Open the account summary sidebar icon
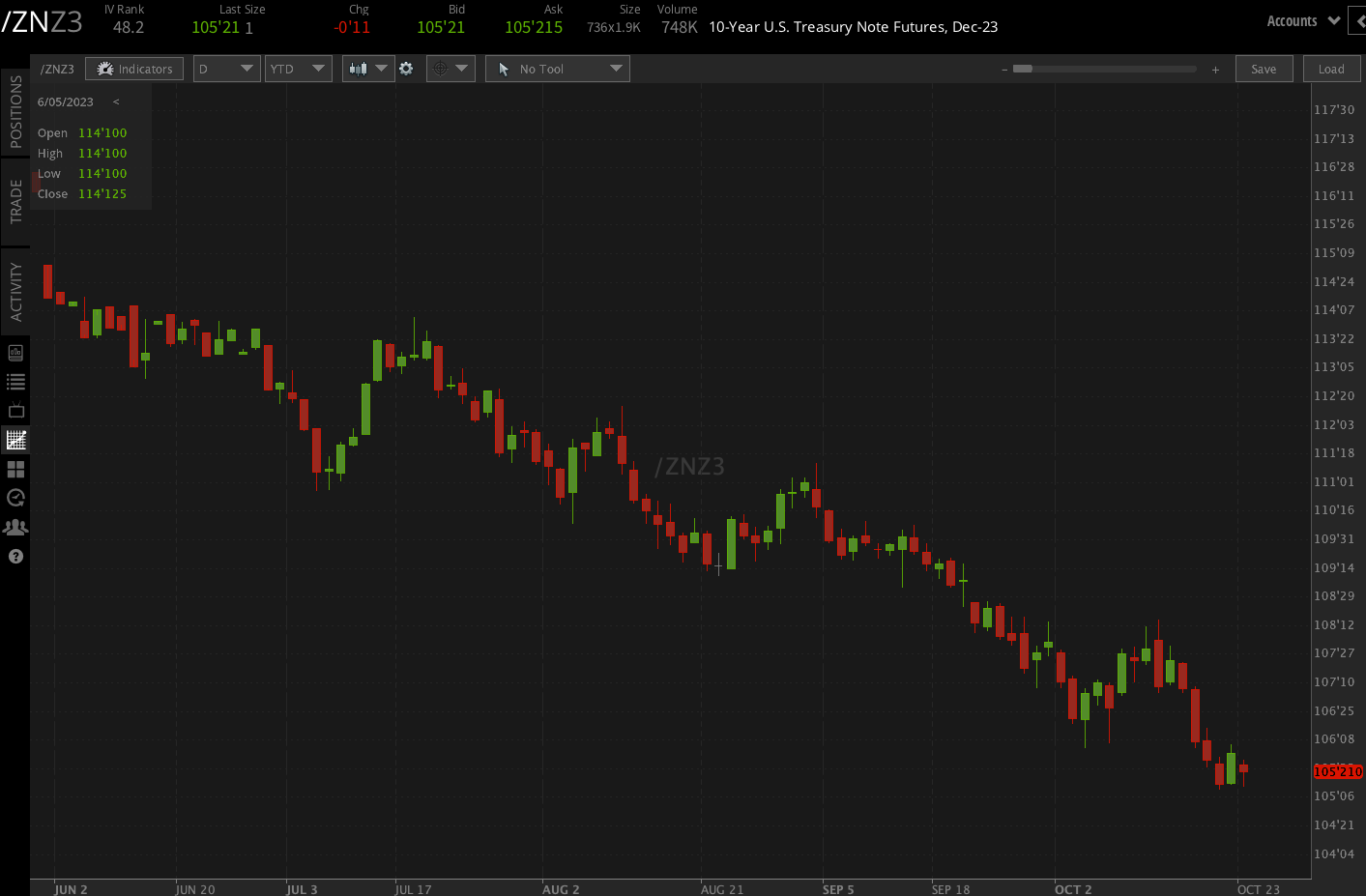This screenshot has height=896, width=1366. [x=15, y=353]
